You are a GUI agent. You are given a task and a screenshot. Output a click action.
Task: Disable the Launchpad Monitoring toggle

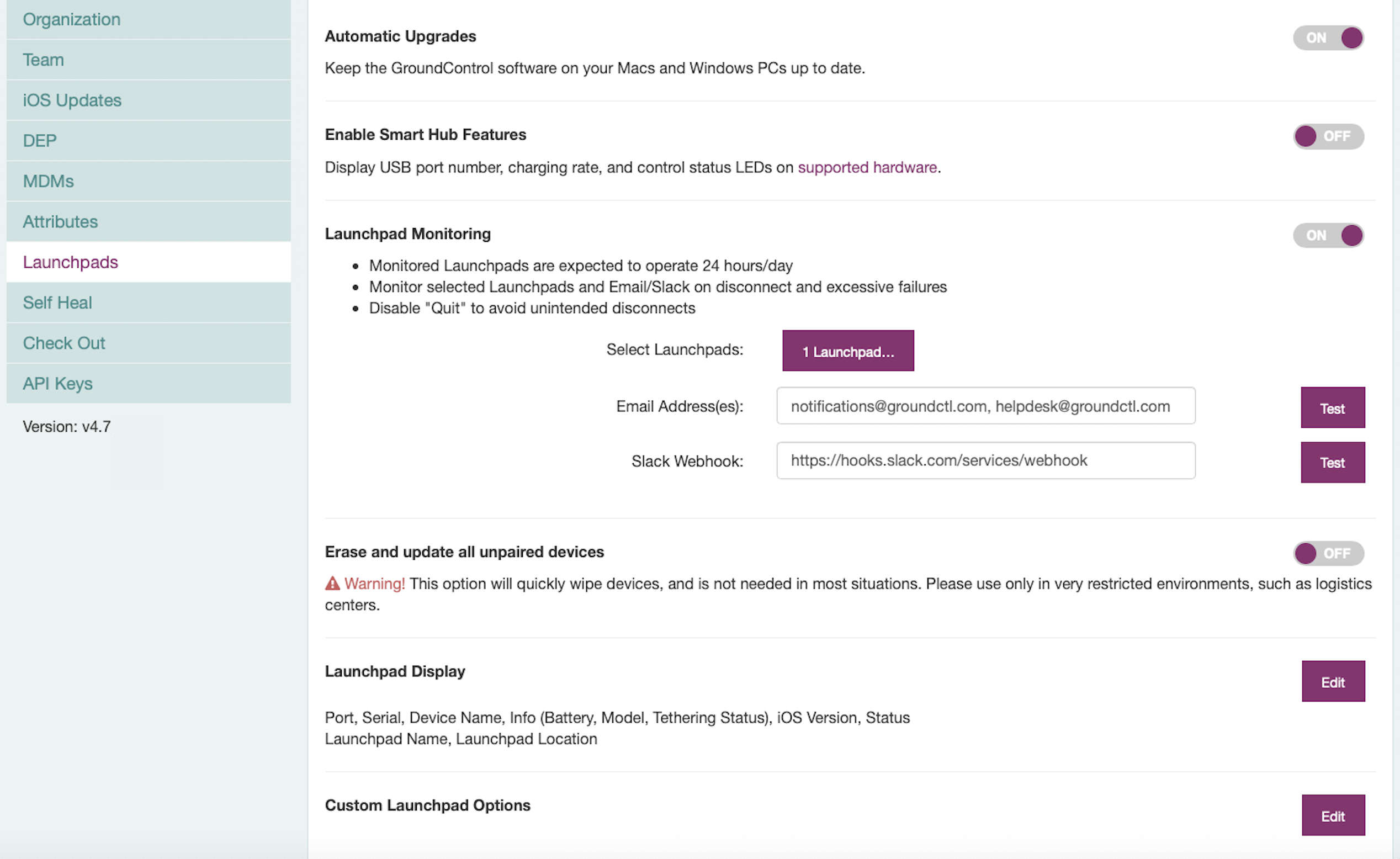(x=1328, y=235)
